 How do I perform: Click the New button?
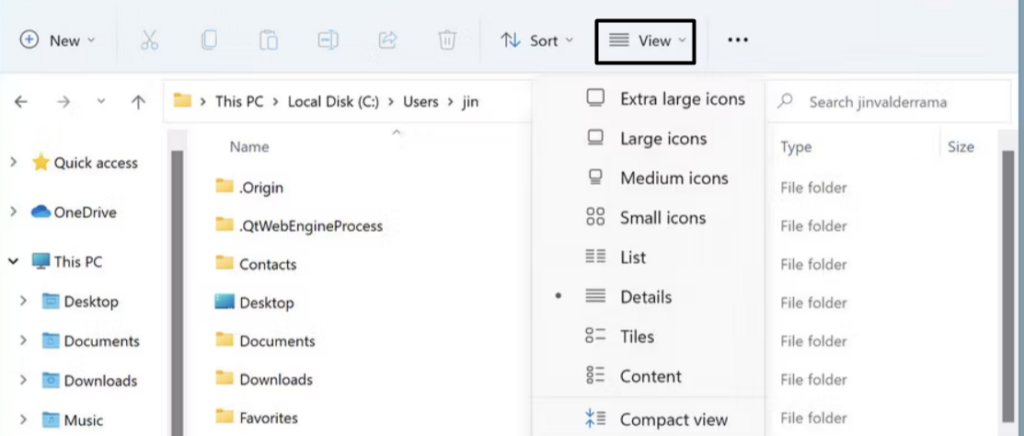[x=58, y=40]
